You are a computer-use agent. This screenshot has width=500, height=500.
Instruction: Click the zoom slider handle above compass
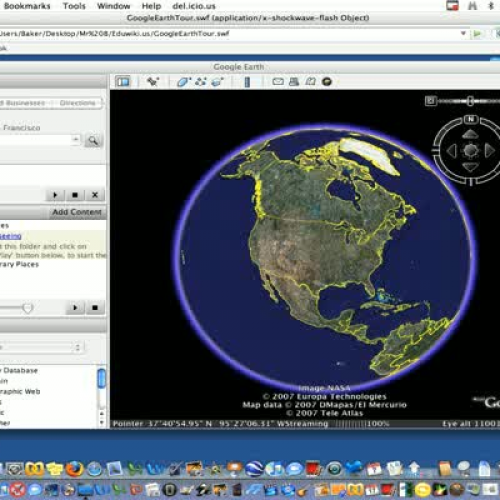click(470, 101)
